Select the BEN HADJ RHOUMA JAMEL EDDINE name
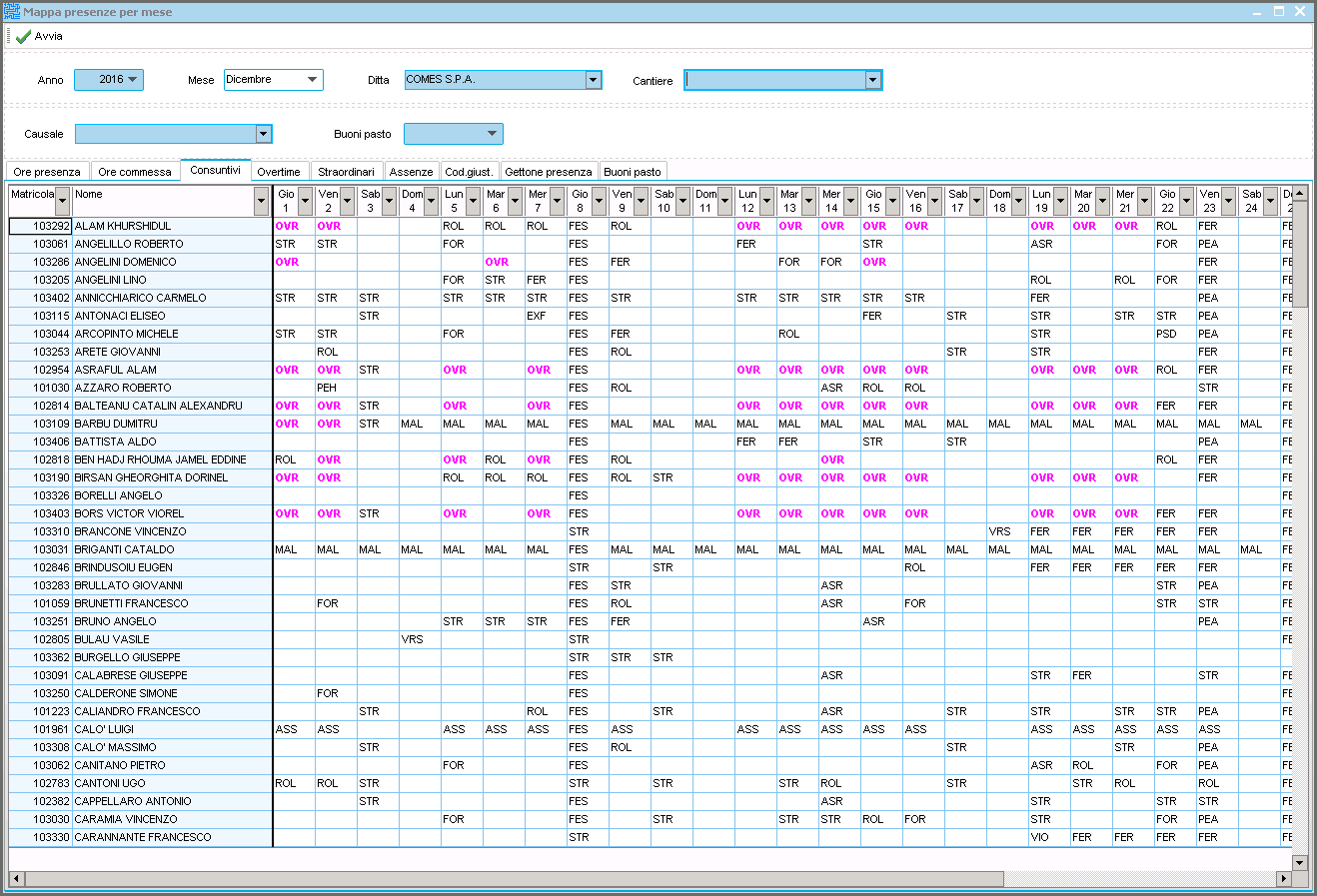This screenshot has height=896, width=1317. click(172, 459)
